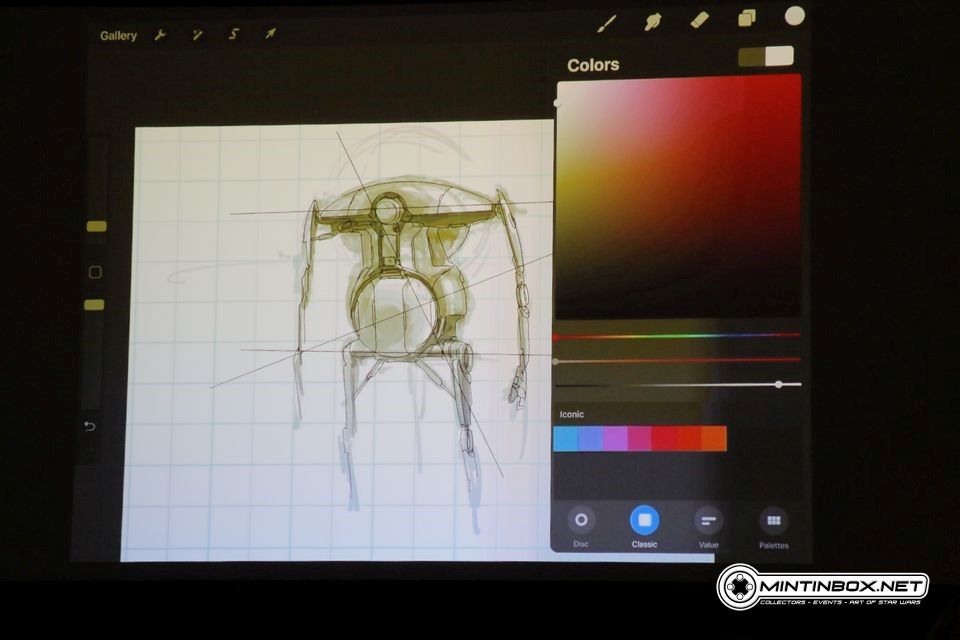
Task: Switch to the Disc color tab
Action: click(x=581, y=527)
